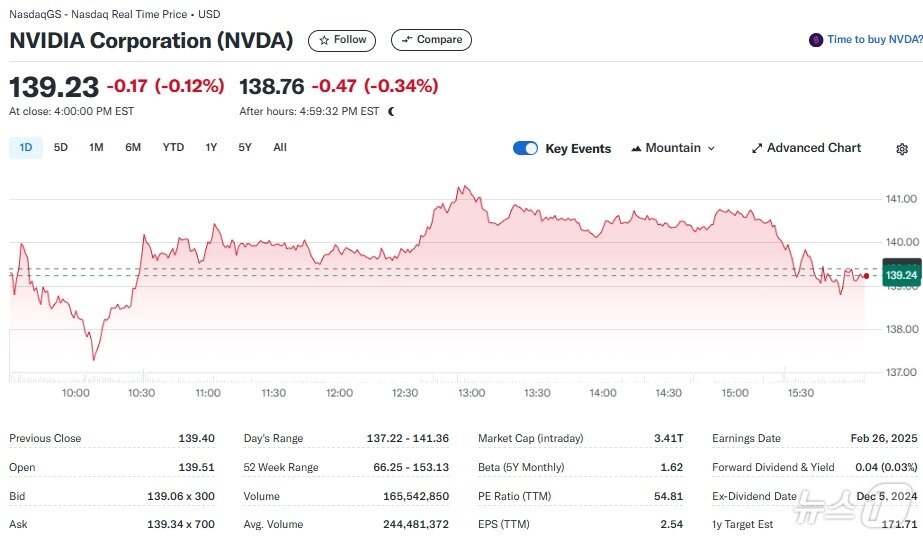The width and height of the screenshot is (923, 540).
Task: Open chart settings gear icon
Action: point(902,149)
